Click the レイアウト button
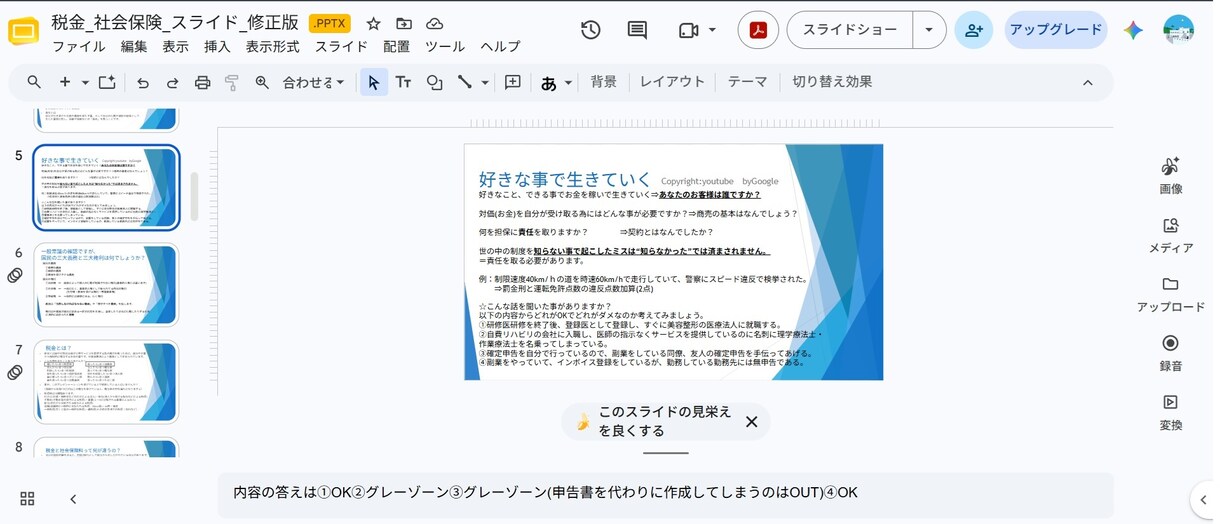Viewport: 1220px width, 524px height. 673,82
